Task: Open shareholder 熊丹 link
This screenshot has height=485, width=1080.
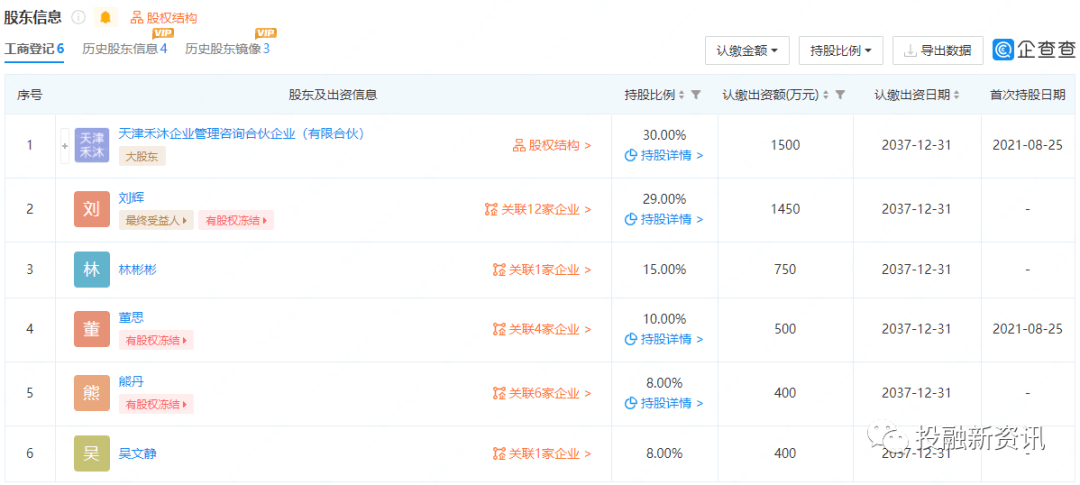Action: click(130, 382)
